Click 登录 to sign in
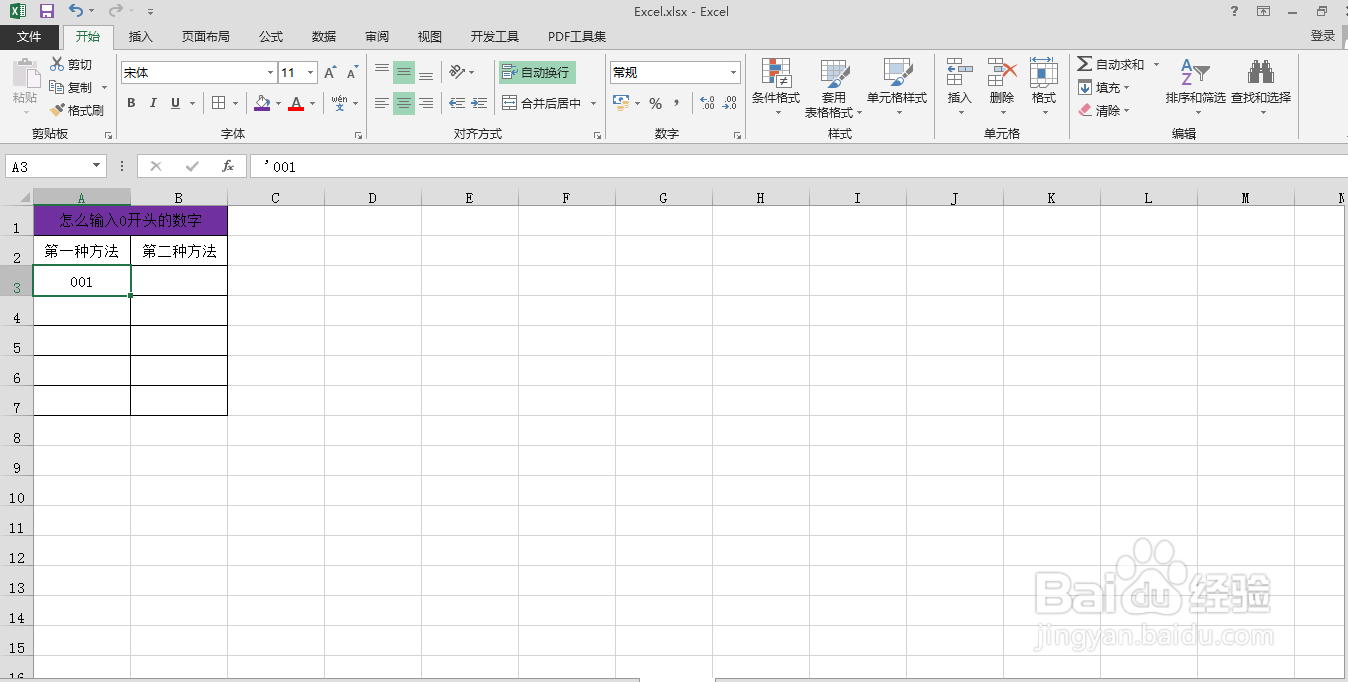 pos(1323,36)
